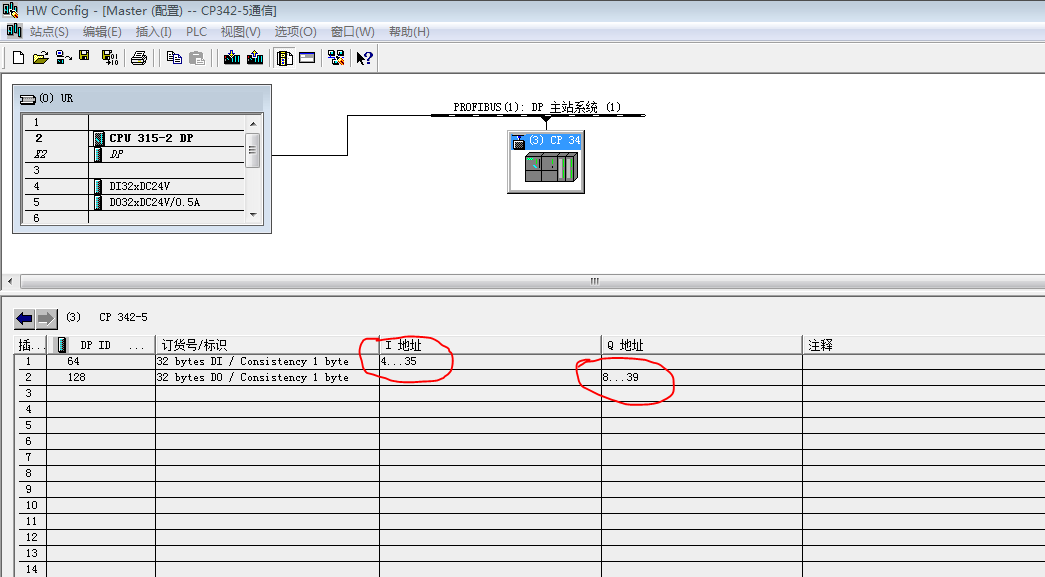Screen dimensions: 1045x577
Task: Click the Save floppy disk icon
Action: point(85,57)
